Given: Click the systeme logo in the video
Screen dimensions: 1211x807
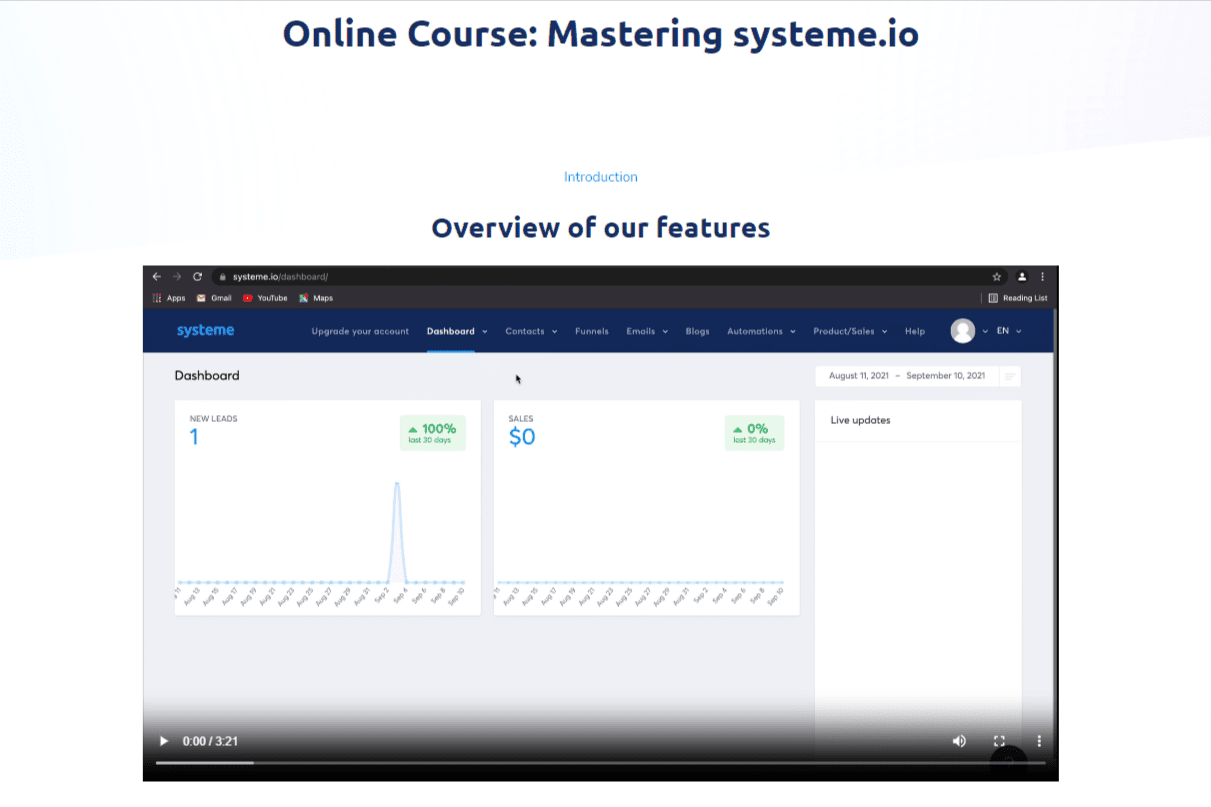Looking at the screenshot, I should 205,331.
